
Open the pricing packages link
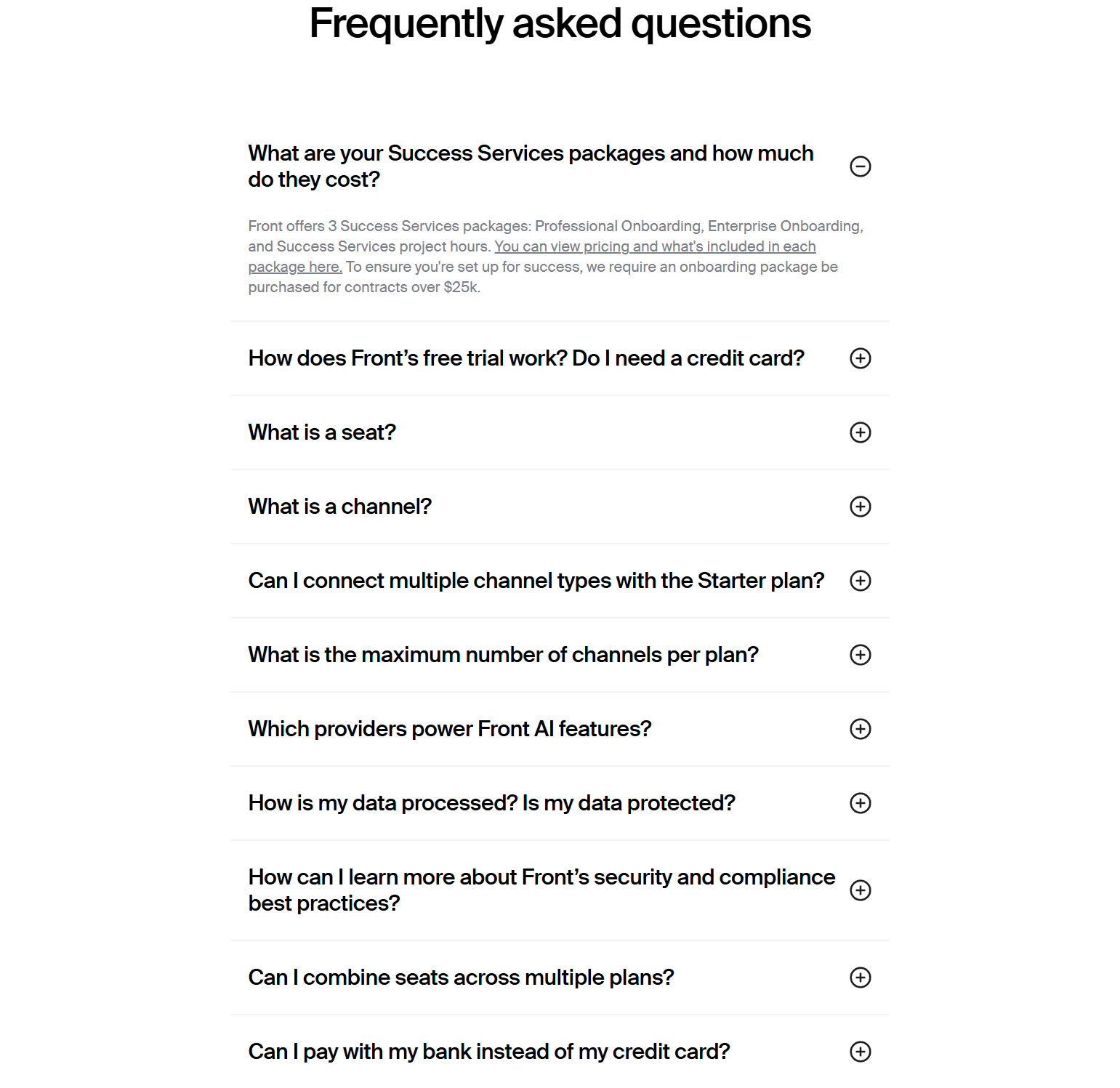click(654, 246)
